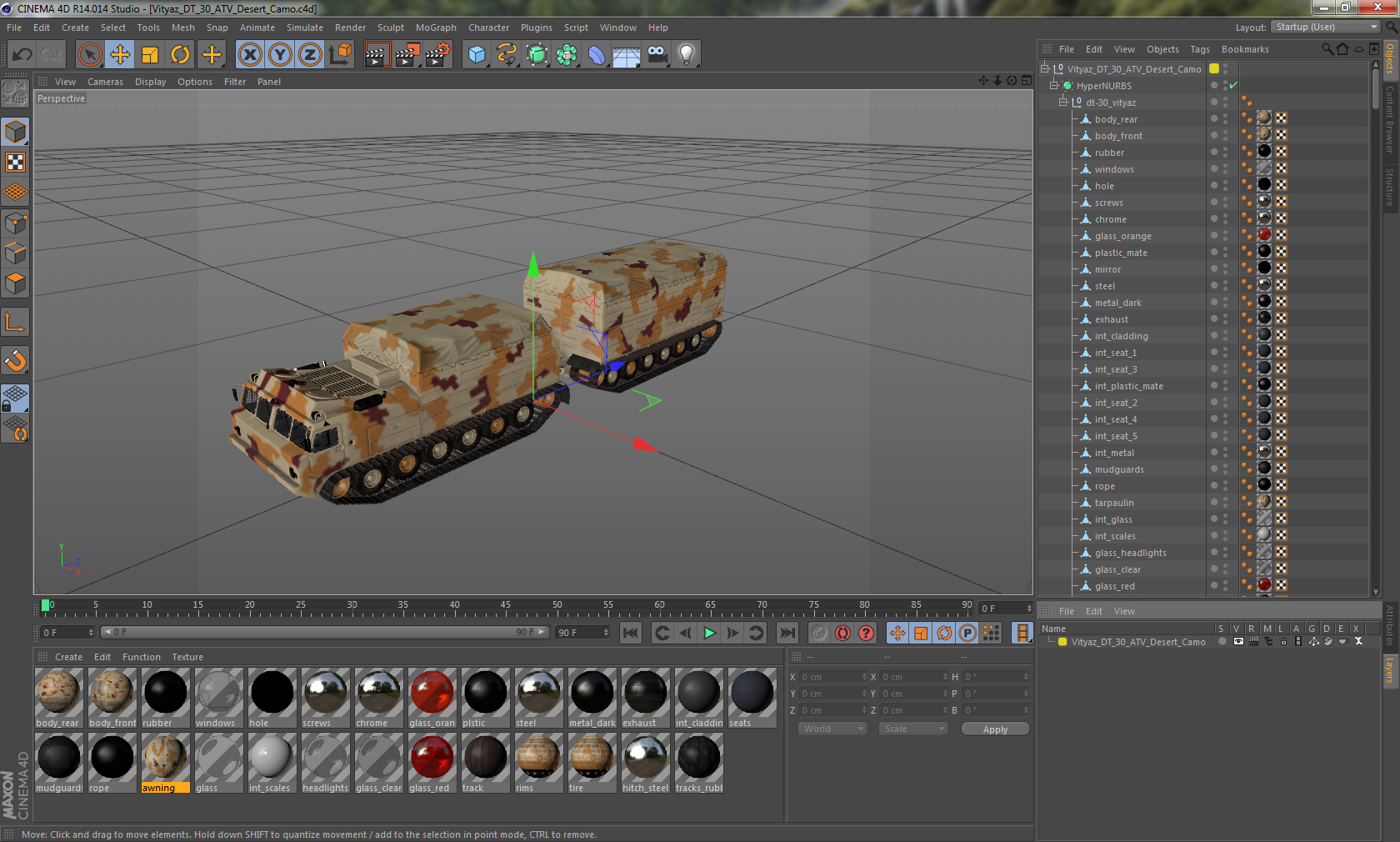Open the File menu in menu bar
The width and height of the screenshot is (1400, 842).
click(14, 28)
